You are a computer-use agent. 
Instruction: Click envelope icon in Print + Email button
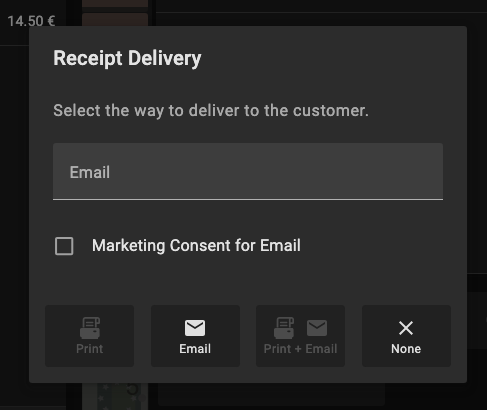[317, 328]
